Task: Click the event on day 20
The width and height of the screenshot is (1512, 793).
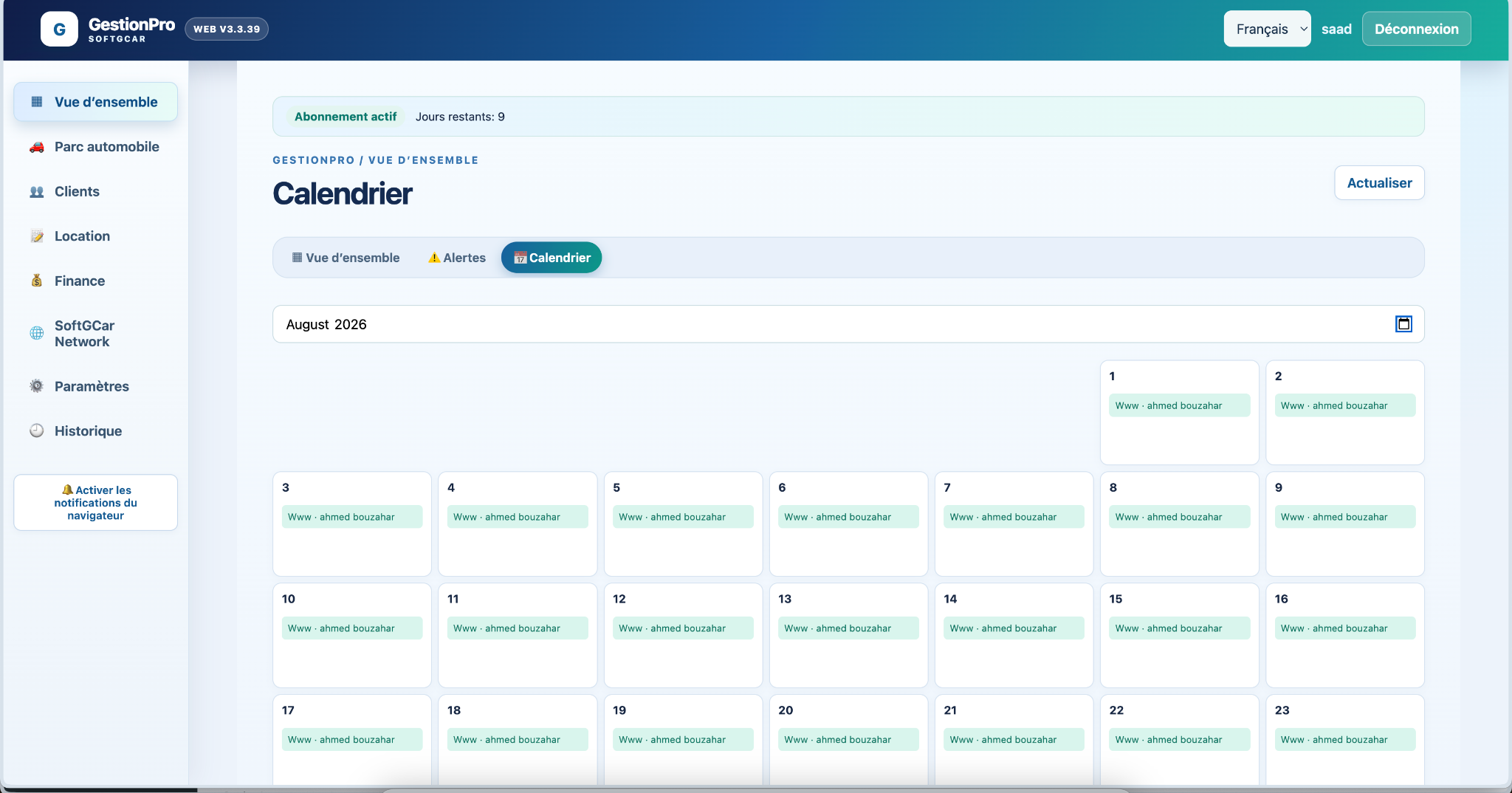Action: coord(848,740)
